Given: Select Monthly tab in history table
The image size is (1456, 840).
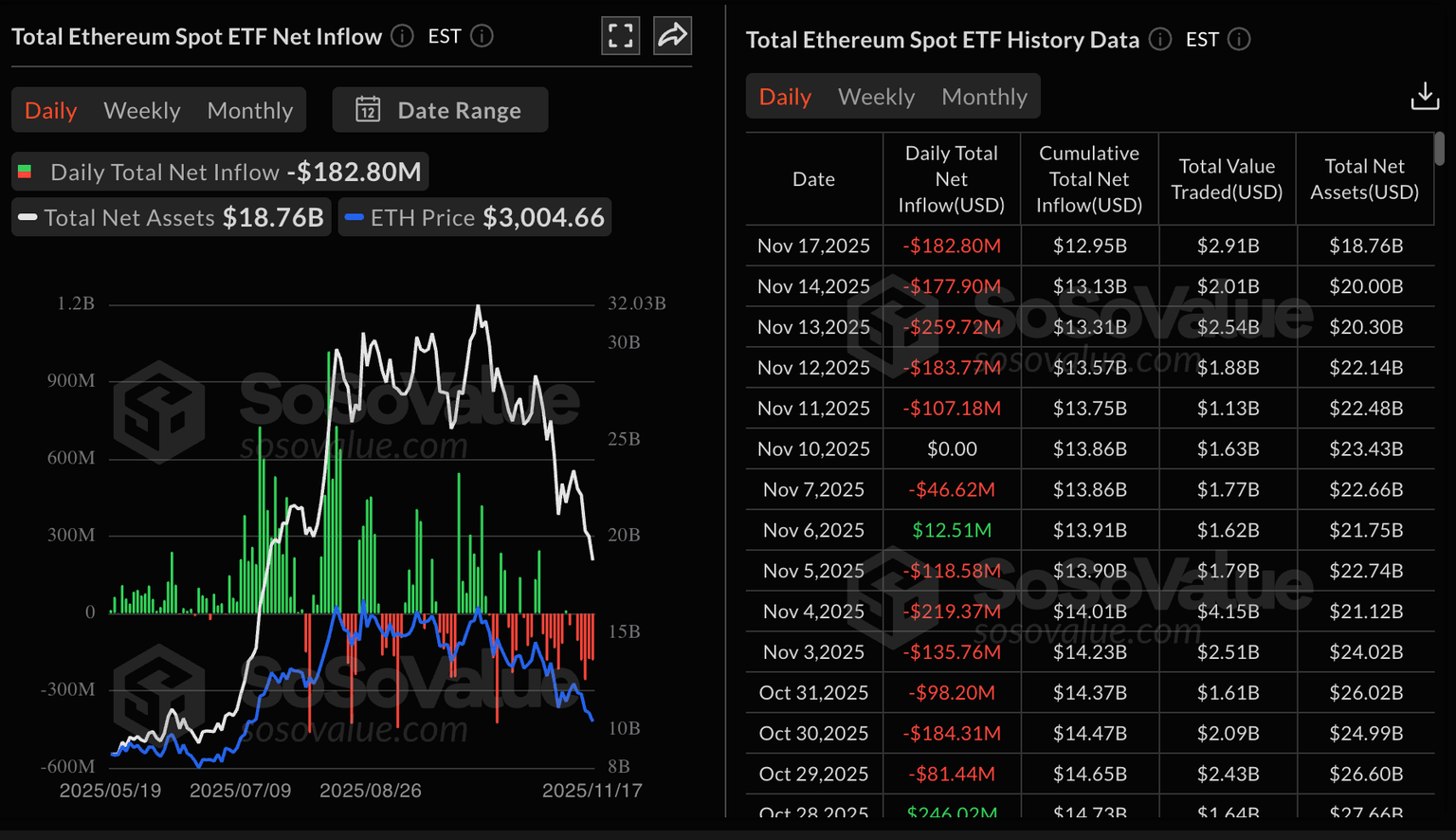Looking at the screenshot, I should pyautogui.click(x=984, y=97).
